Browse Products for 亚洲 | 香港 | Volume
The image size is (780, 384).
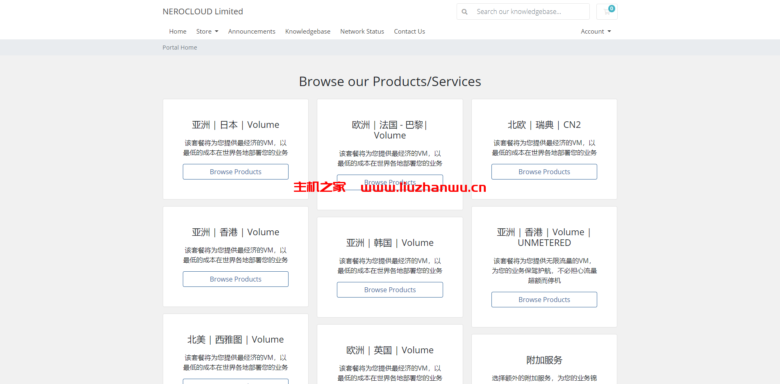click(x=235, y=279)
